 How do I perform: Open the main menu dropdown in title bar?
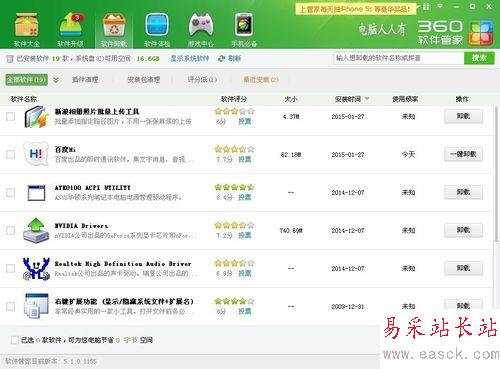click(x=440, y=6)
